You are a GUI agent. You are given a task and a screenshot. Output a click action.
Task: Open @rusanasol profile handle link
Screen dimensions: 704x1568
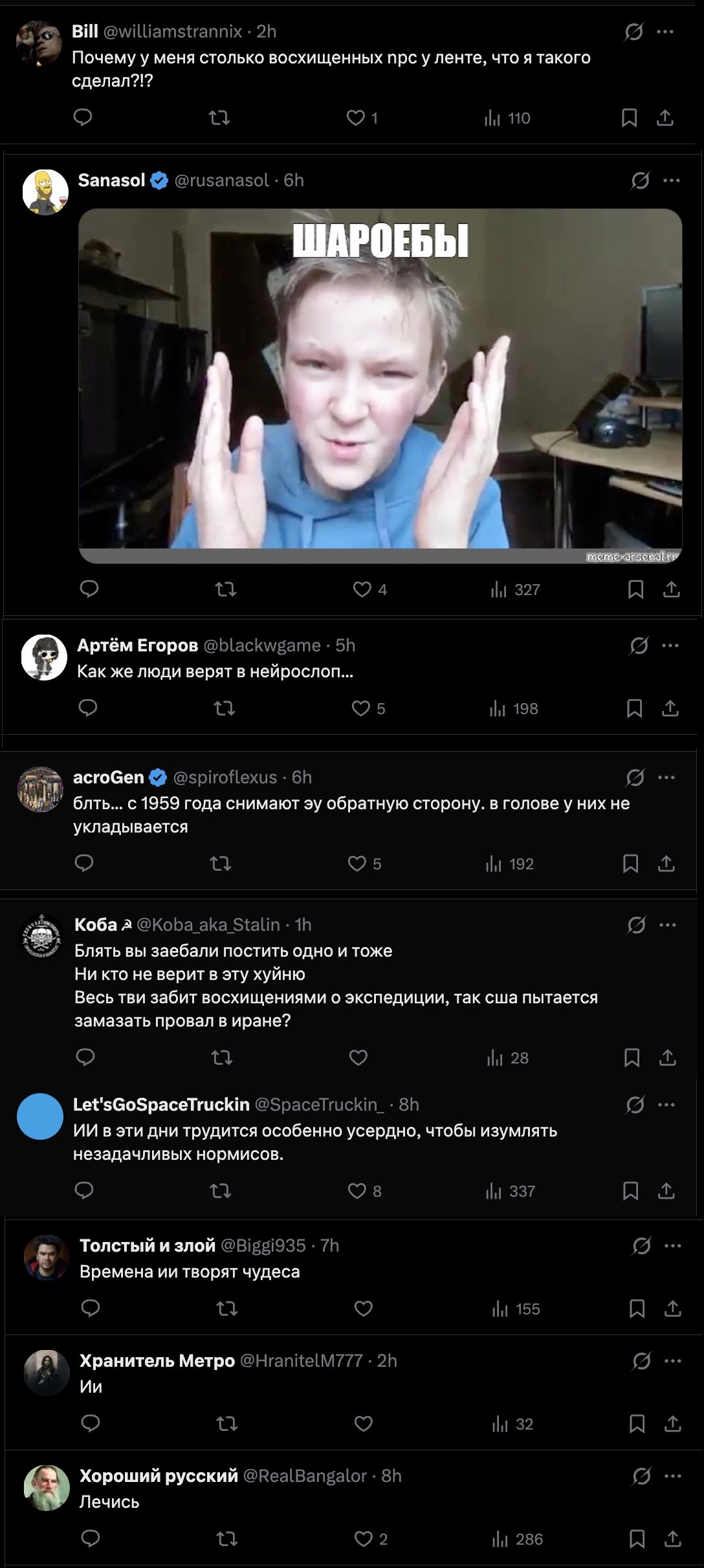(x=221, y=180)
